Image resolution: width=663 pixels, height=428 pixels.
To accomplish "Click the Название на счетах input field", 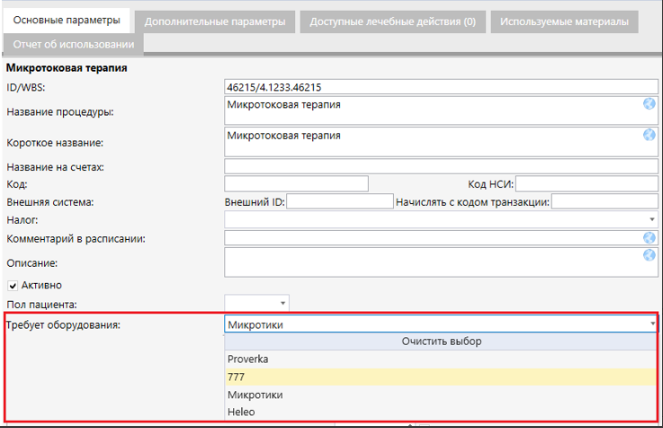I will (440, 166).
